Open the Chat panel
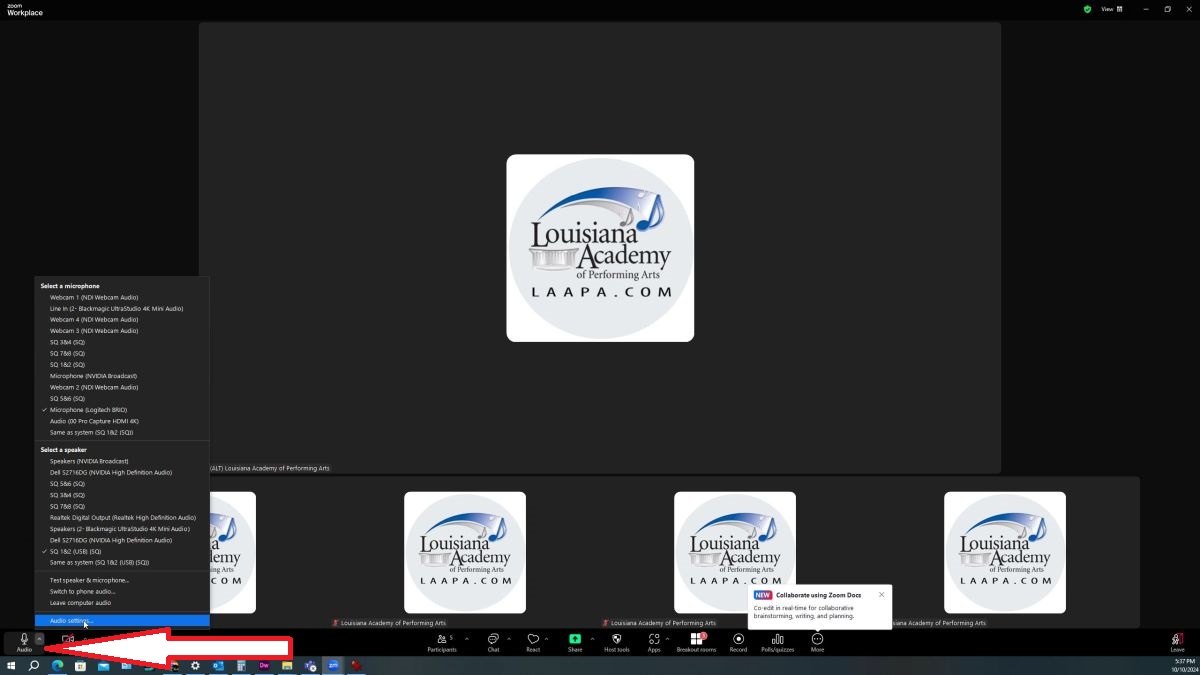Image resolution: width=1200 pixels, height=675 pixels. point(493,640)
